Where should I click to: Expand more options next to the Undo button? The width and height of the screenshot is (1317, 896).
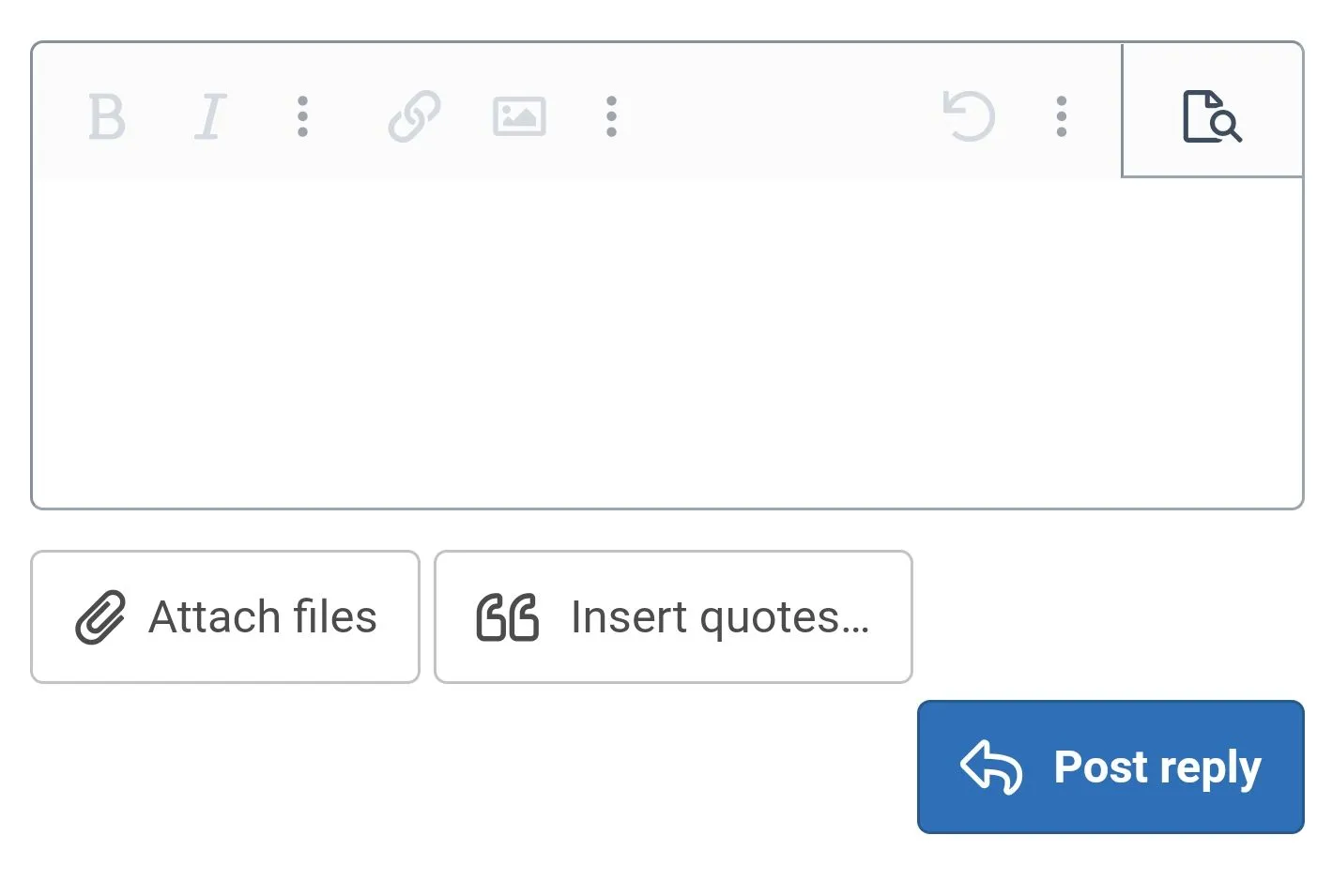point(1062,117)
